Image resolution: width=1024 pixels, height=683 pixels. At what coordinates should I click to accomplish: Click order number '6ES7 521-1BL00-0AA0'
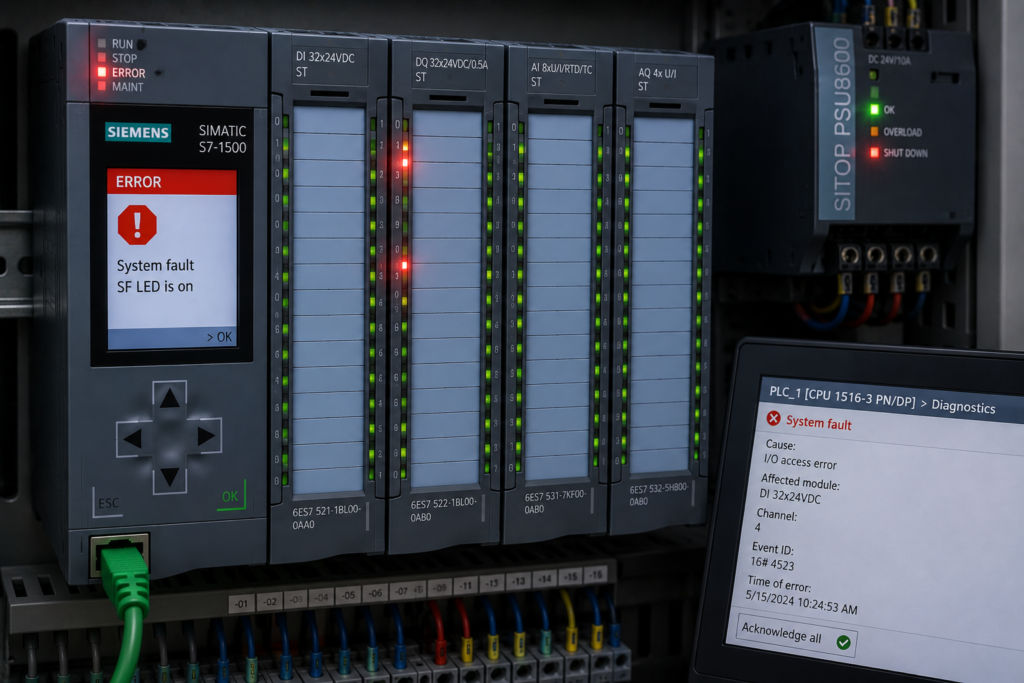pos(326,516)
